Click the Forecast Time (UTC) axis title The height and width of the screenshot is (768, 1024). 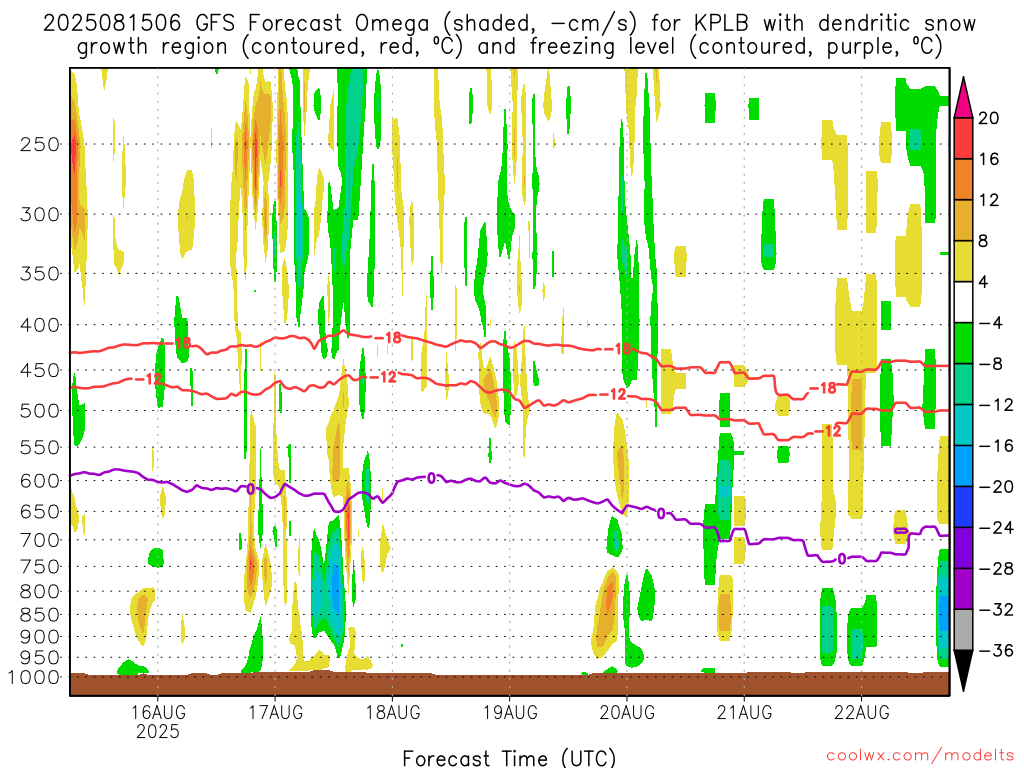(x=509, y=758)
